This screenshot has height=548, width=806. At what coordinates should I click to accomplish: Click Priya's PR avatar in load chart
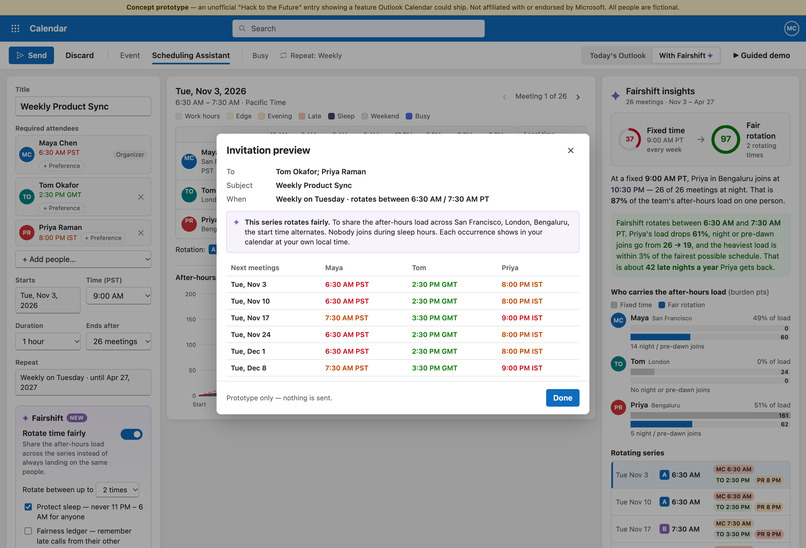pos(618,407)
